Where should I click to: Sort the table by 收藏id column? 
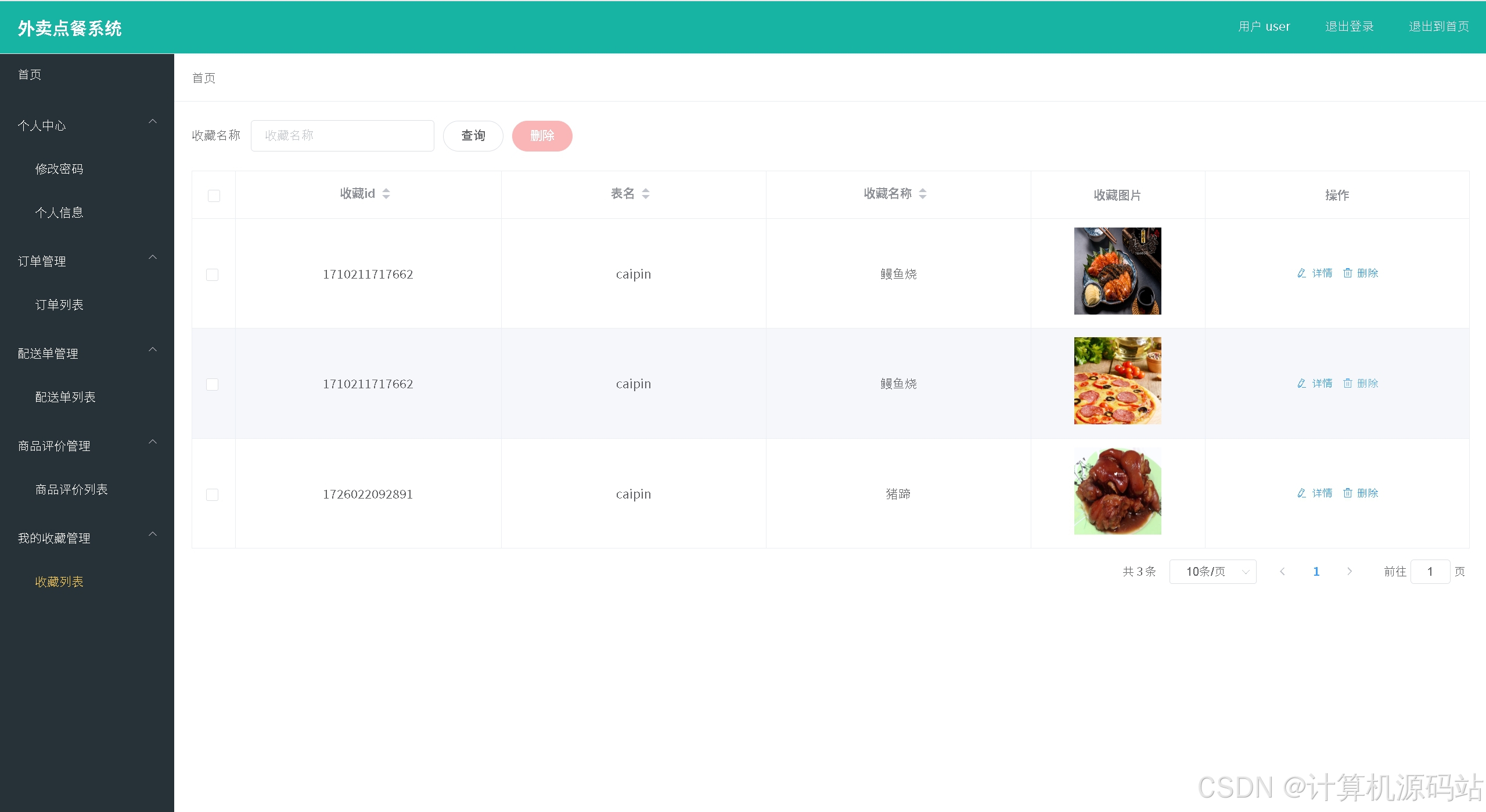click(x=386, y=194)
